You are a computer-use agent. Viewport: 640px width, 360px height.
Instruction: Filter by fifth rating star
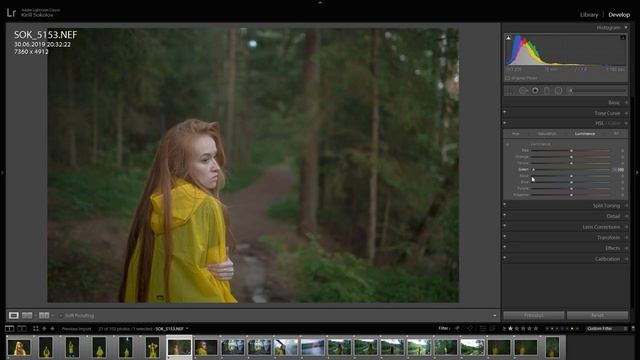click(536, 329)
